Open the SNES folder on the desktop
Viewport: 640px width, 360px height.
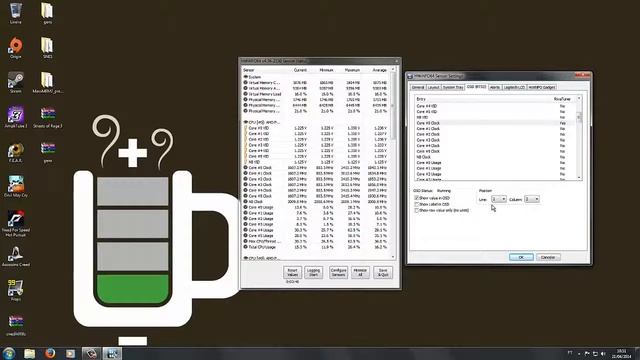(47, 47)
